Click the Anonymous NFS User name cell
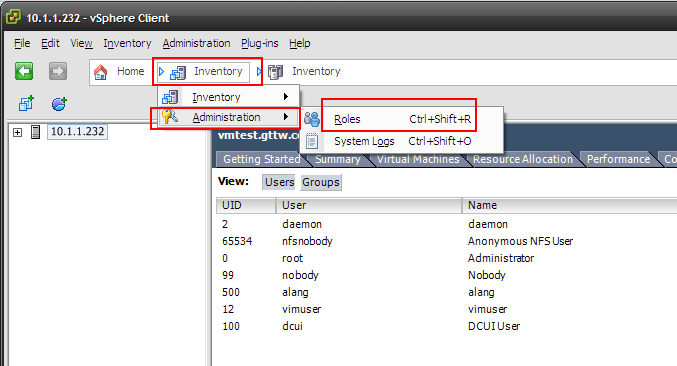 pyautogui.click(x=520, y=241)
